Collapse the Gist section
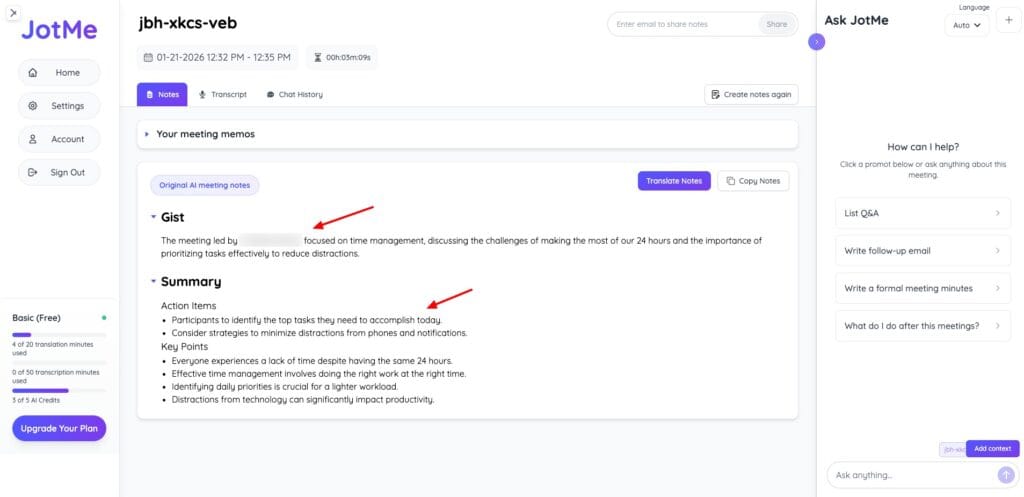This screenshot has width=1024, height=497. [153, 216]
